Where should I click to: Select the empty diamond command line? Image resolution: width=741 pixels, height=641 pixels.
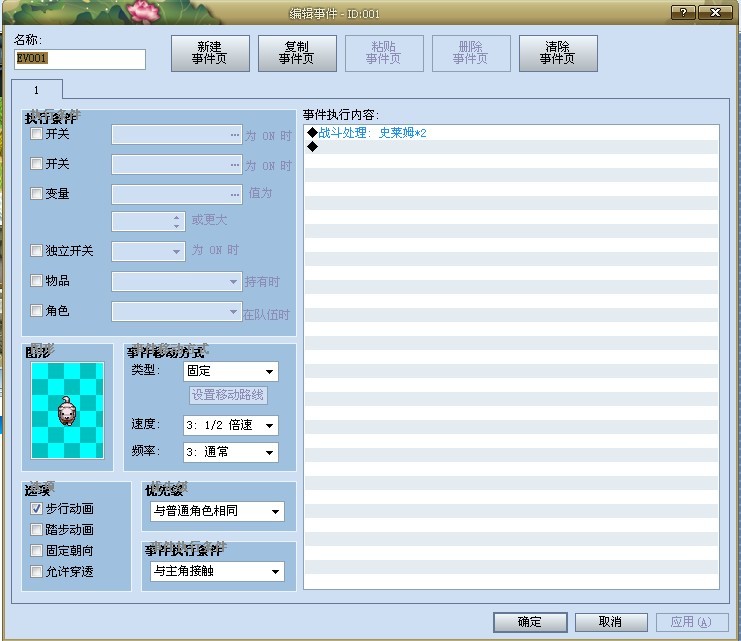(511, 147)
